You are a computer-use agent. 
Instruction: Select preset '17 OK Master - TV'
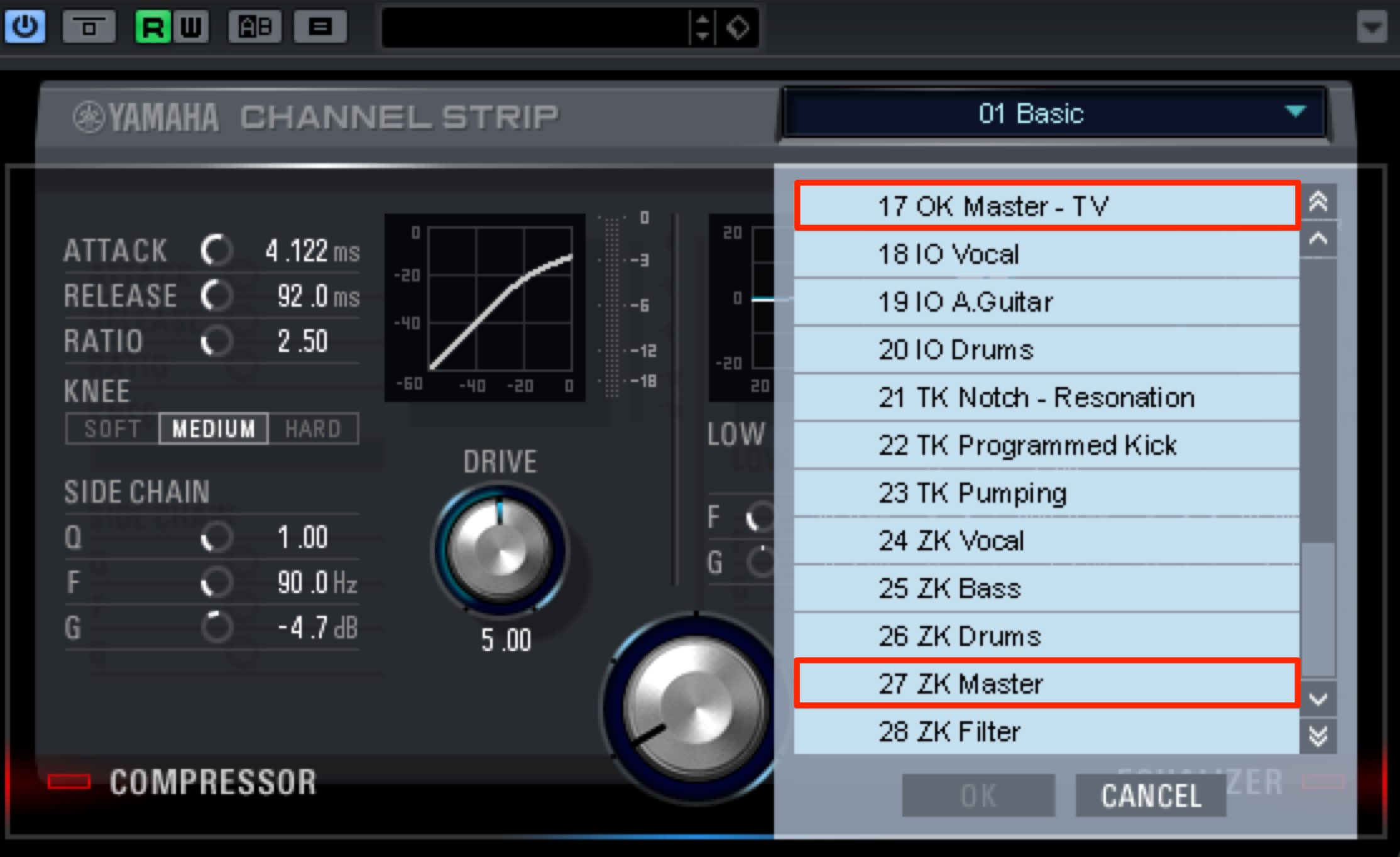[x=1047, y=206]
